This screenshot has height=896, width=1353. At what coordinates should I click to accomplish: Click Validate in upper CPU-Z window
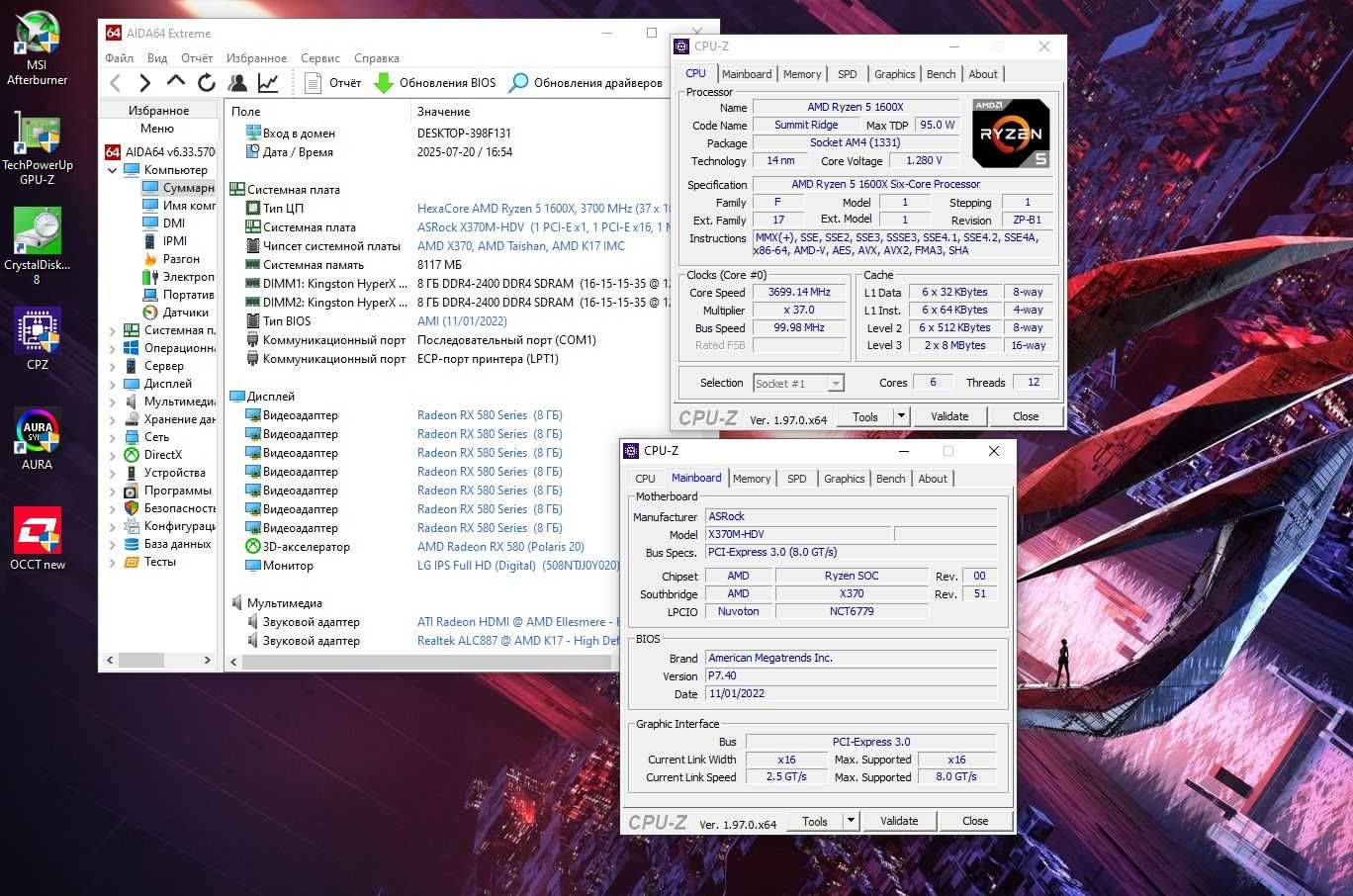pos(949,416)
